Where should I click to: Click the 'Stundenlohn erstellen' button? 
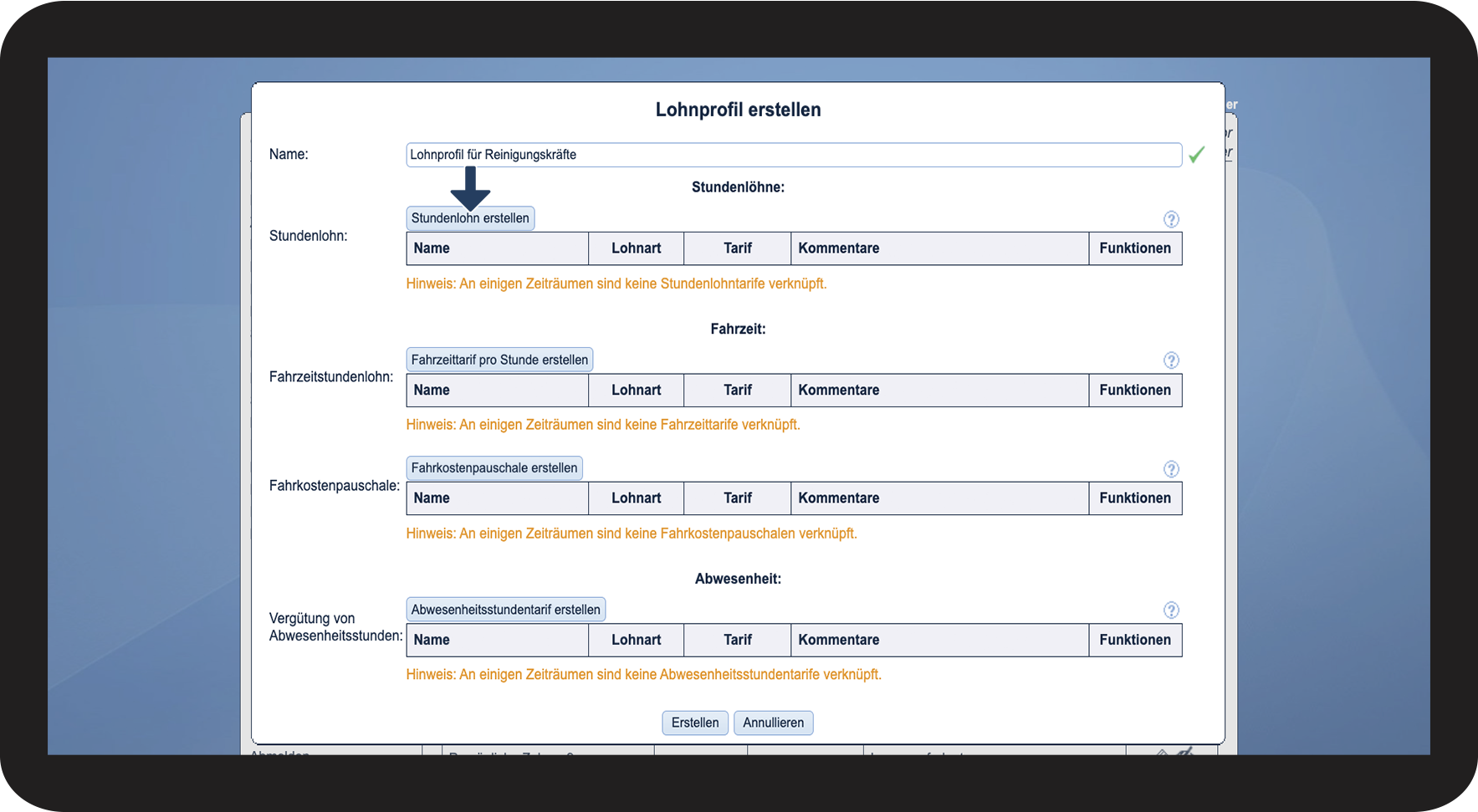pos(470,218)
